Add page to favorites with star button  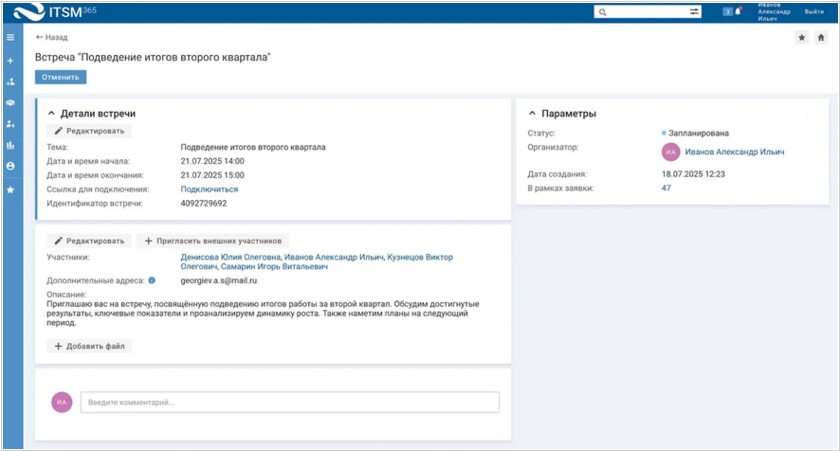tap(801, 38)
